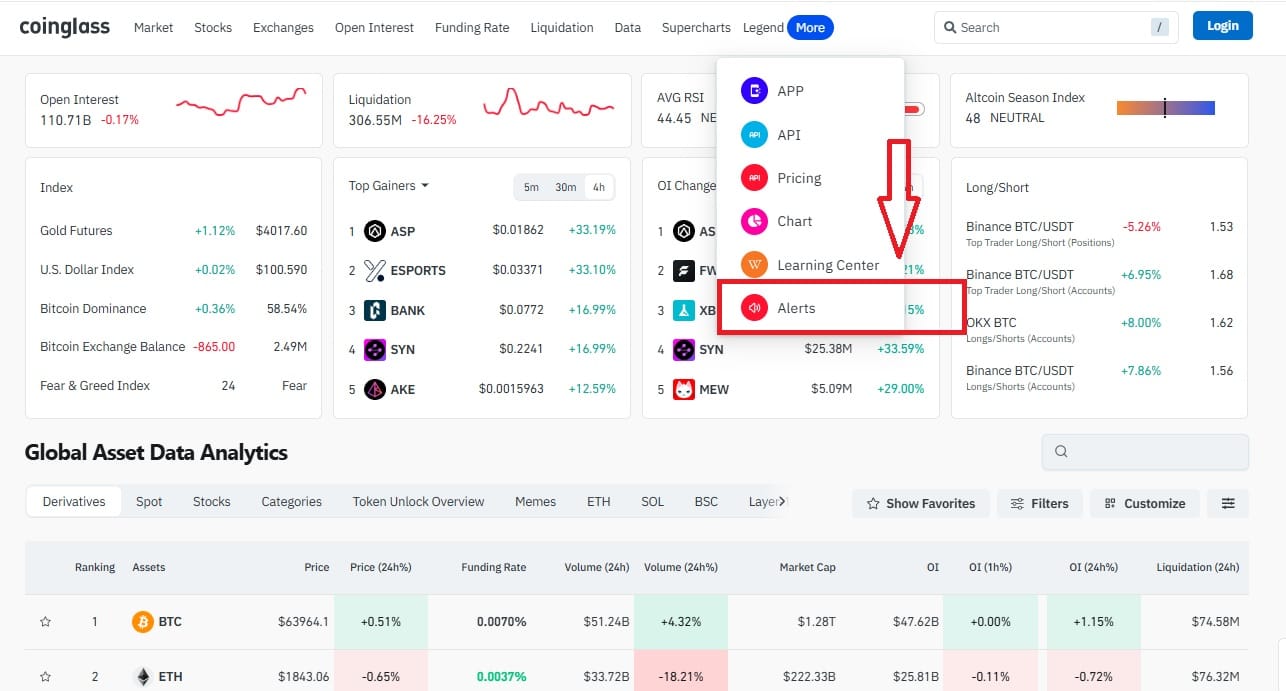Click the Open Interest sparkline chart
The width and height of the screenshot is (1286, 691).
(241, 102)
